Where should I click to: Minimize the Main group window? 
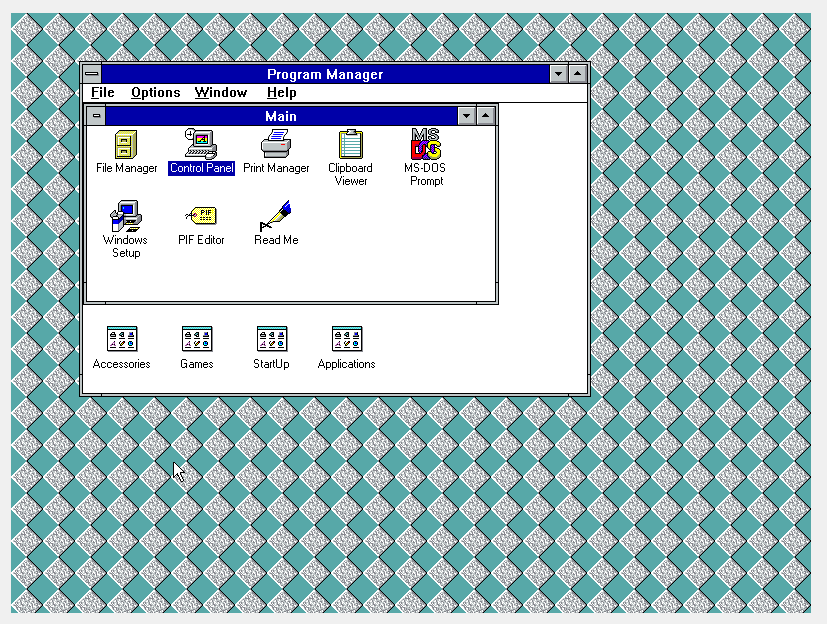click(465, 116)
